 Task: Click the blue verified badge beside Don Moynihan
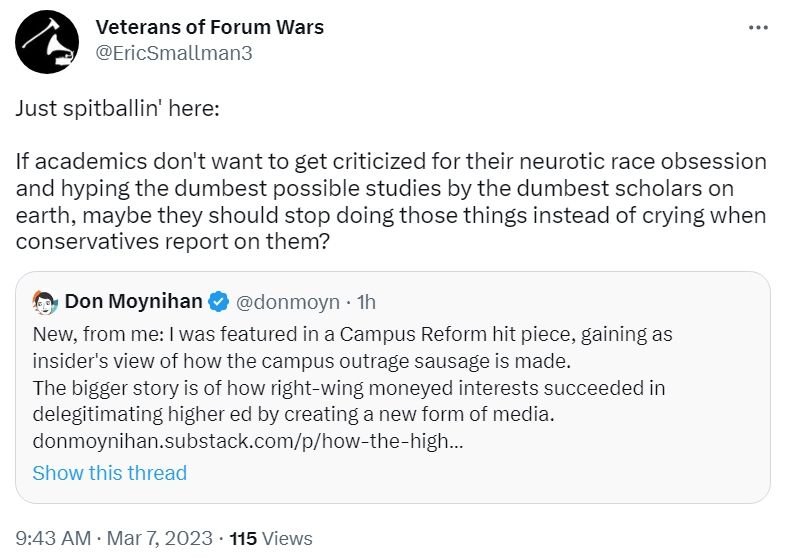click(218, 301)
